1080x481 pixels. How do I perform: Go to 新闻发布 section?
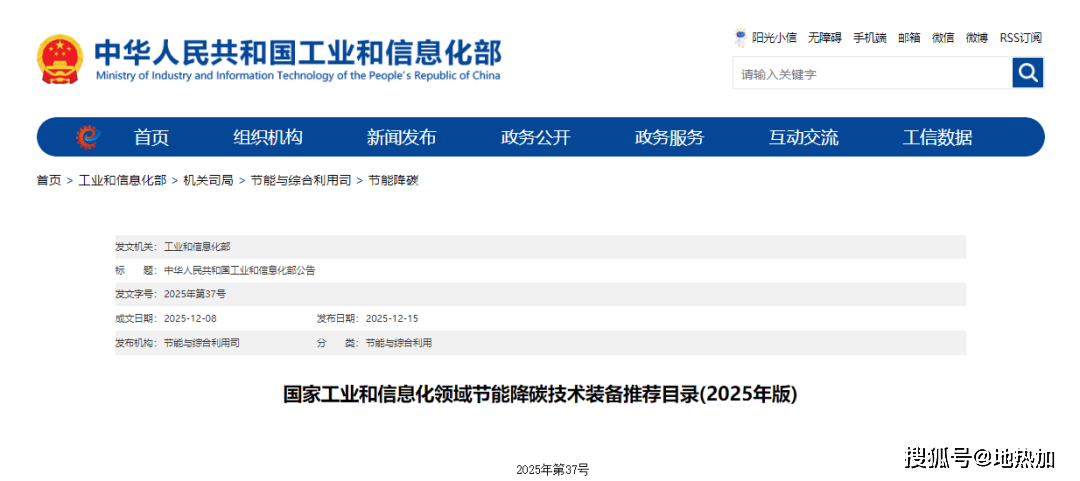[x=401, y=138]
